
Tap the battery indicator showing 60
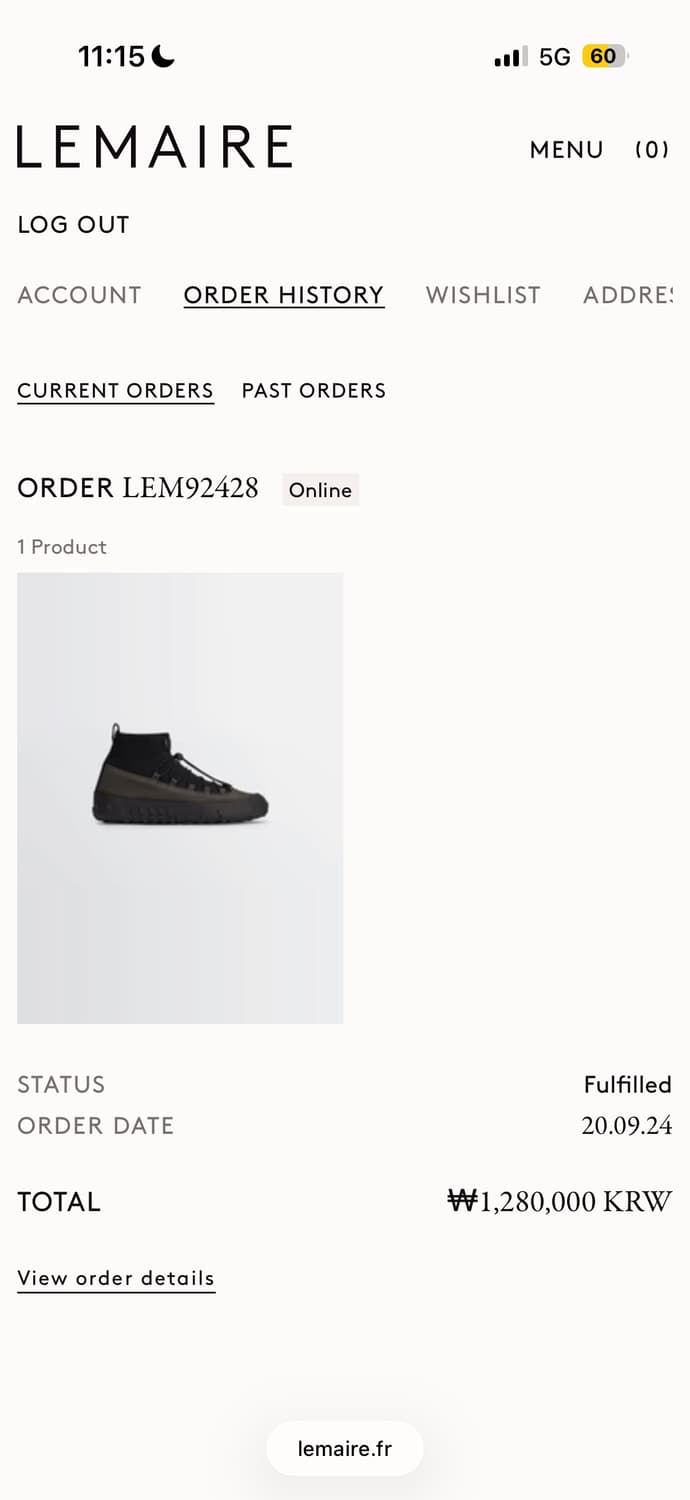[x=605, y=57]
